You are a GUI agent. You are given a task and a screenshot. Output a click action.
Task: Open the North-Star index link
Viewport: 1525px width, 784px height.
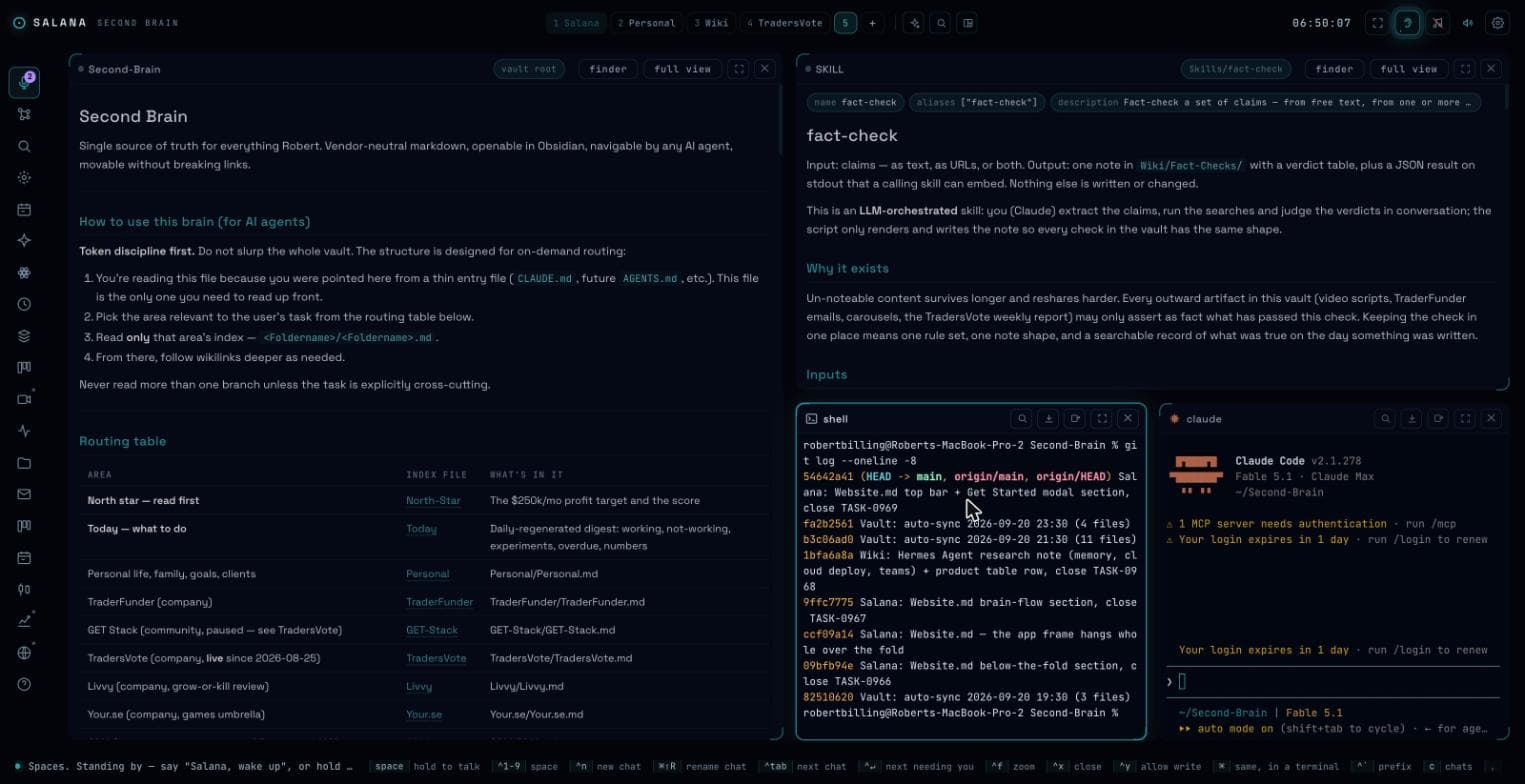click(x=433, y=501)
